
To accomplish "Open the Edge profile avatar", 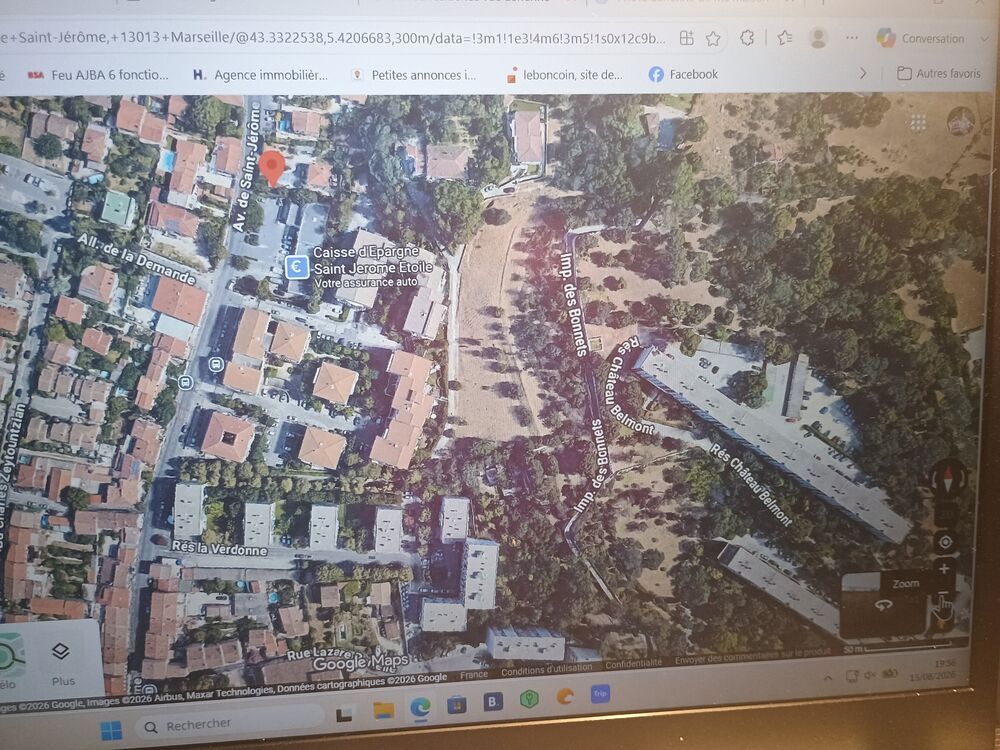I will (818, 38).
